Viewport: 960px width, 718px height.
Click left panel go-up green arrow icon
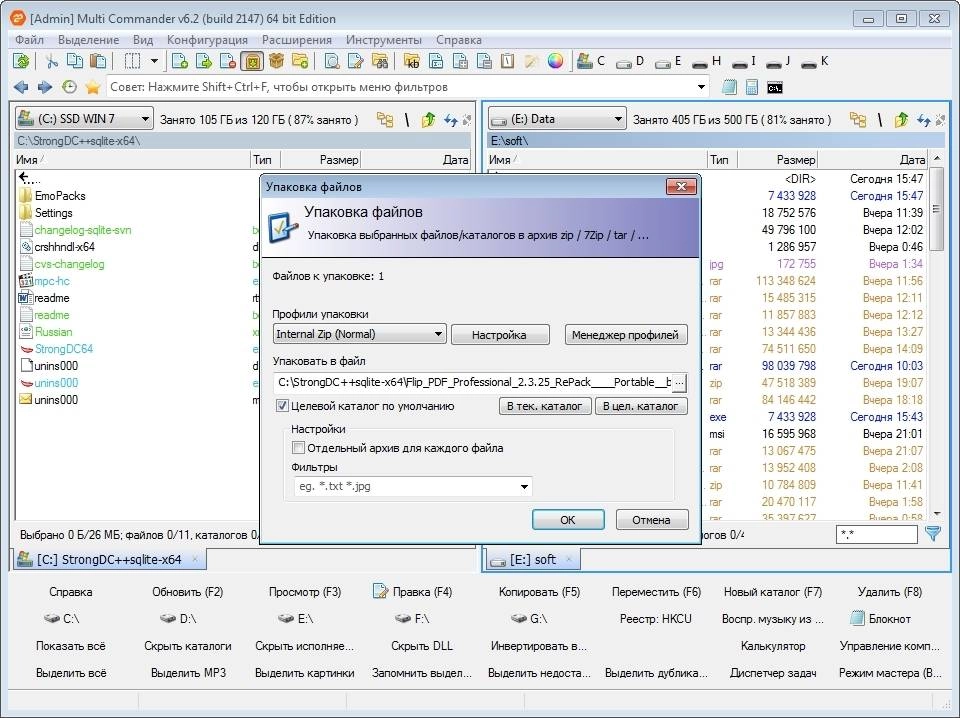pyautogui.click(x=428, y=119)
